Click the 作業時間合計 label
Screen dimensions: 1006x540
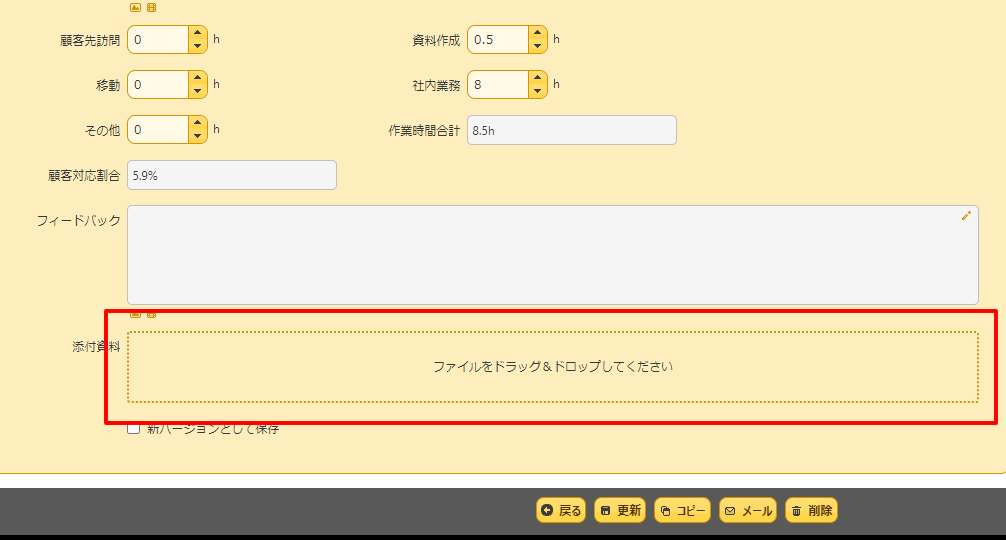pyautogui.click(x=424, y=131)
